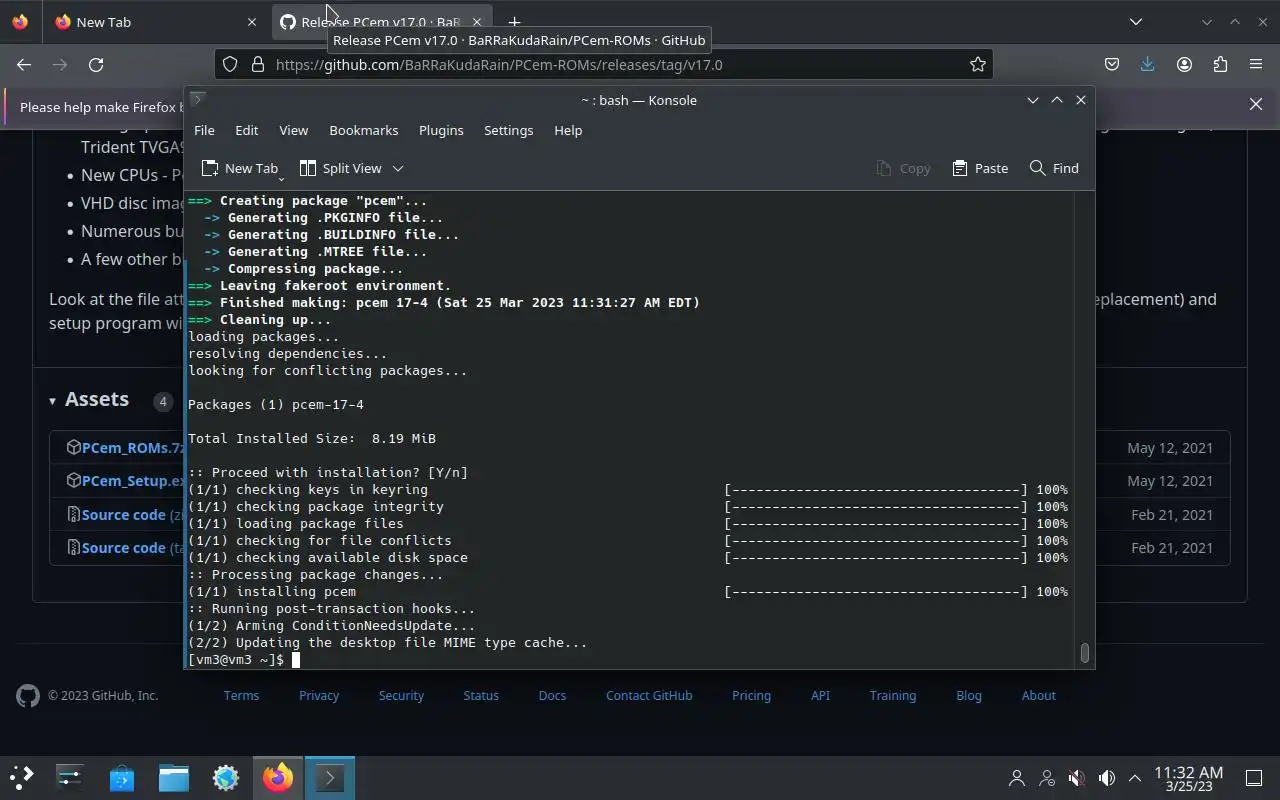
Task: Open Firefox hamburger application menu
Action: (1256, 64)
